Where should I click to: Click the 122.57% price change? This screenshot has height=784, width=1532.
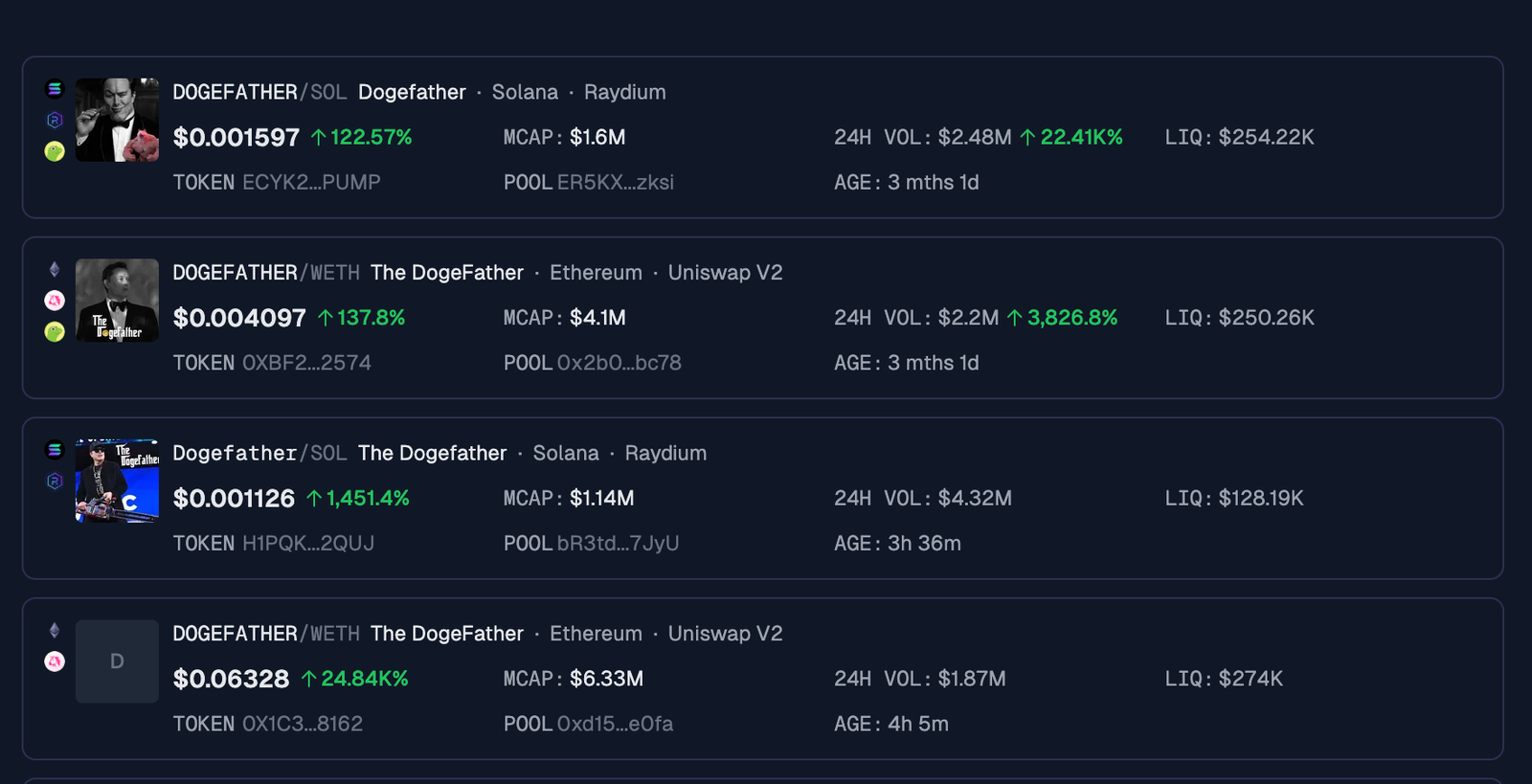[x=361, y=137]
